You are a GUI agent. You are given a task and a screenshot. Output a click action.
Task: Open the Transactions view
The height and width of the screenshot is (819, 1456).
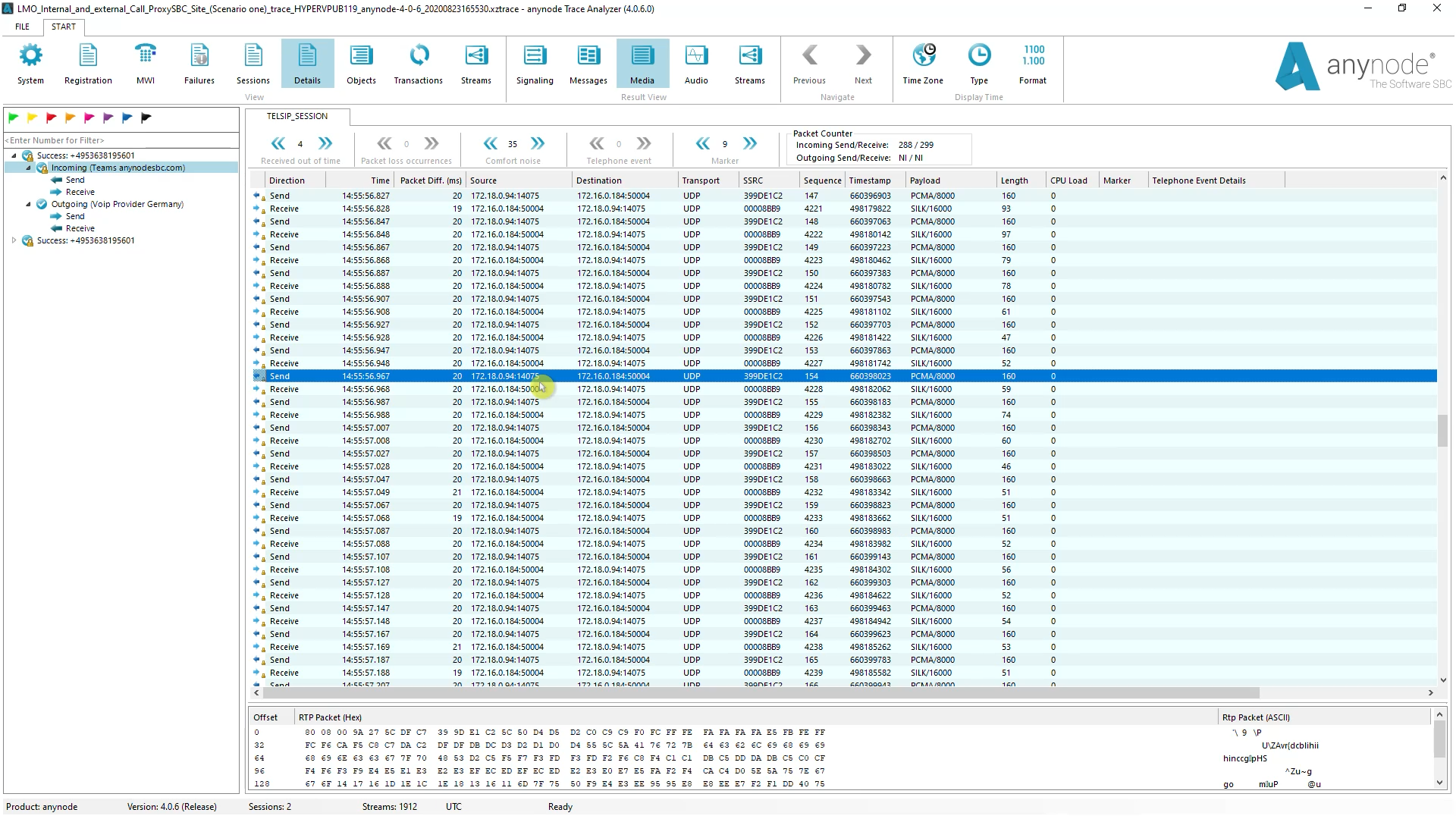418,64
